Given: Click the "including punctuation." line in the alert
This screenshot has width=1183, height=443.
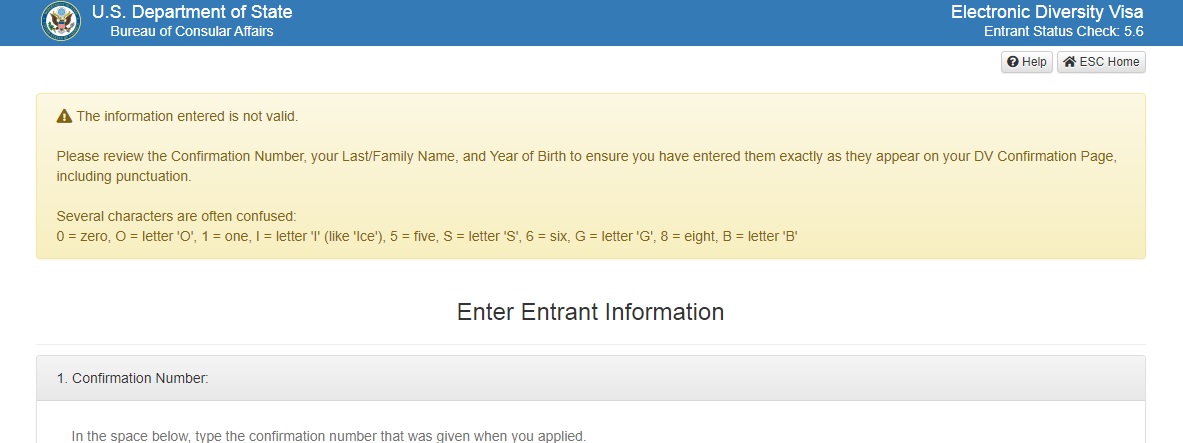Looking at the screenshot, I should 123,176.
